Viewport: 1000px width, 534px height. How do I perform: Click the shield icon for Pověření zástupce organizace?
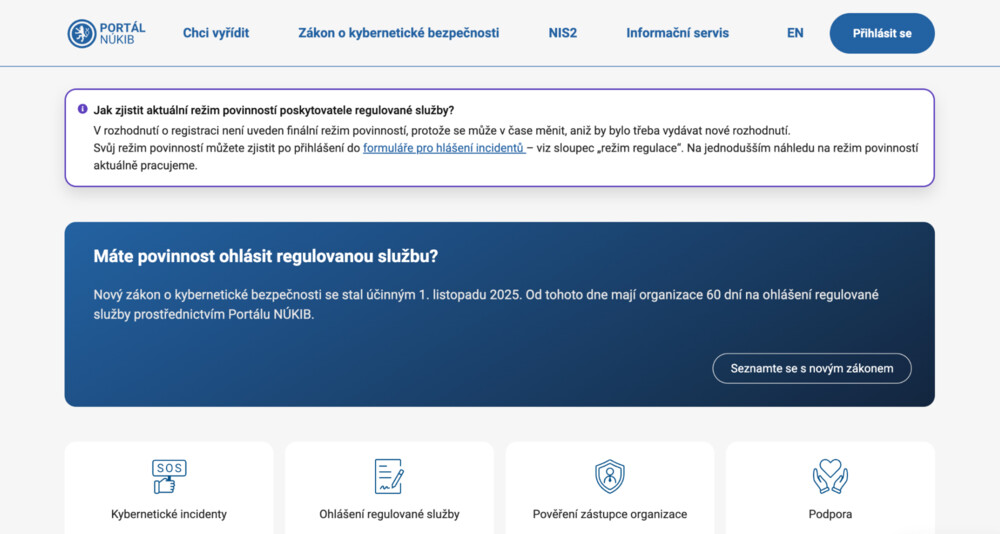[609, 476]
